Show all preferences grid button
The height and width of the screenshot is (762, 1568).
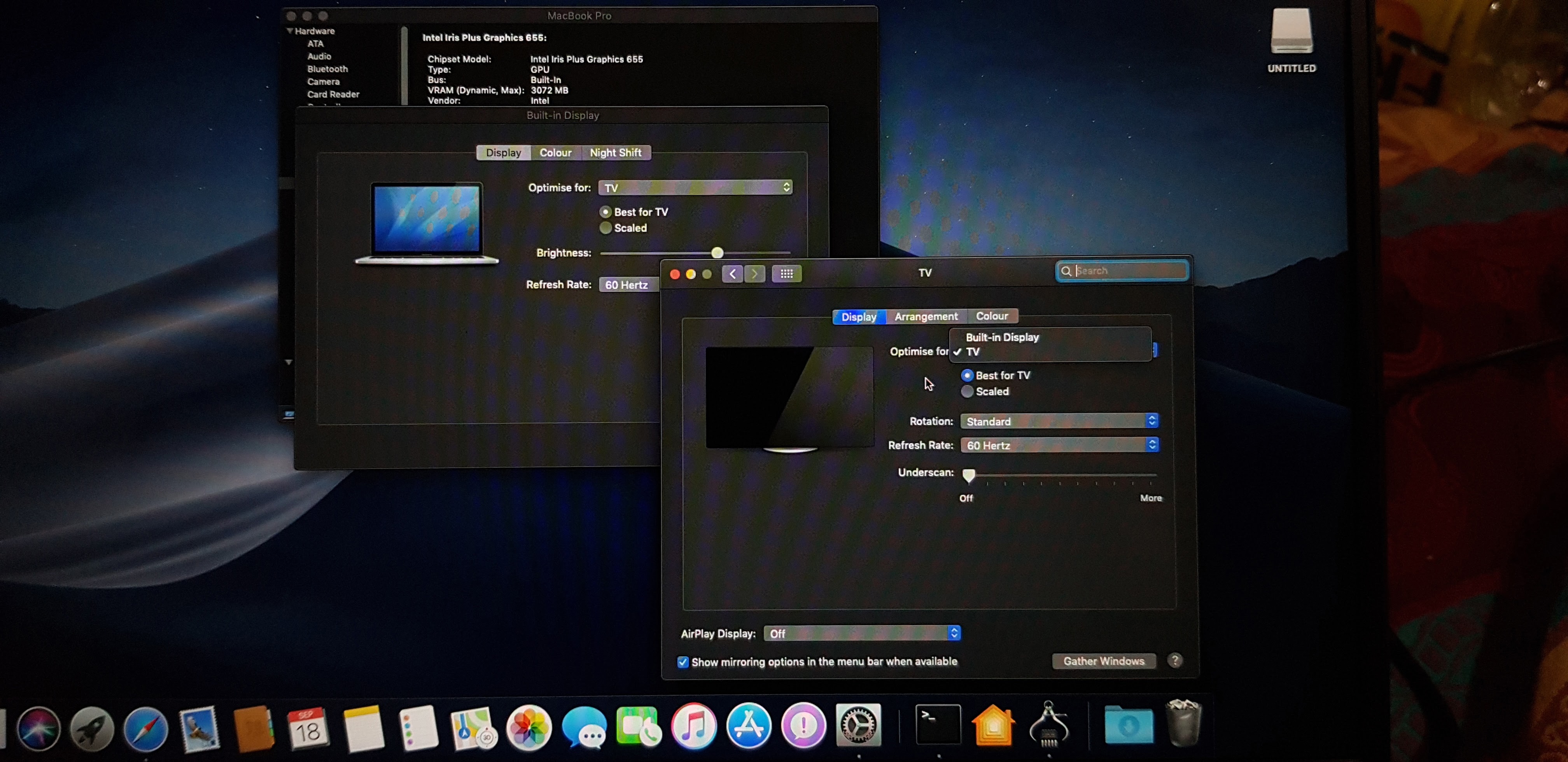pos(786,274)
